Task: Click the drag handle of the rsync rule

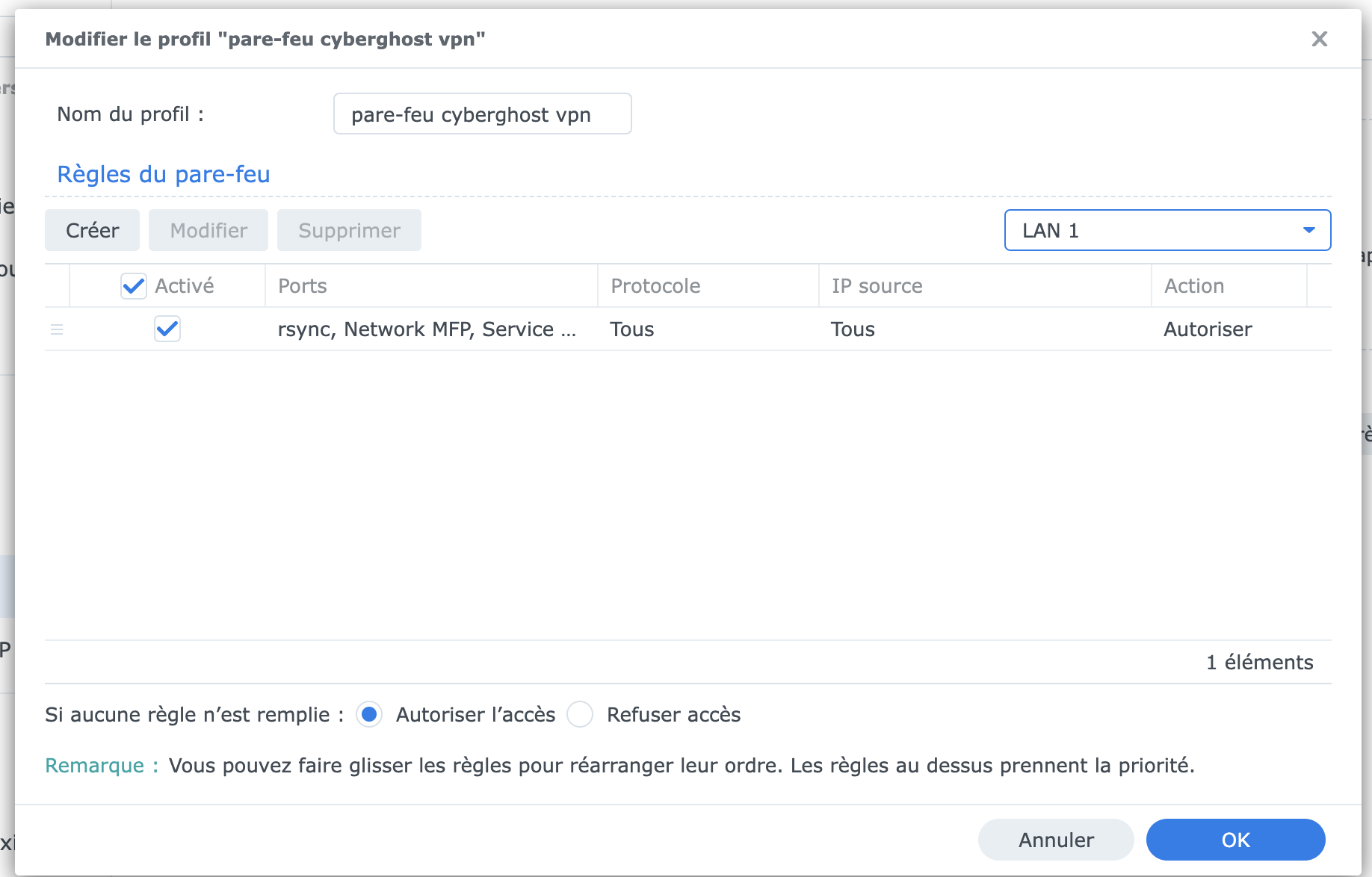Action: point(57,329)
